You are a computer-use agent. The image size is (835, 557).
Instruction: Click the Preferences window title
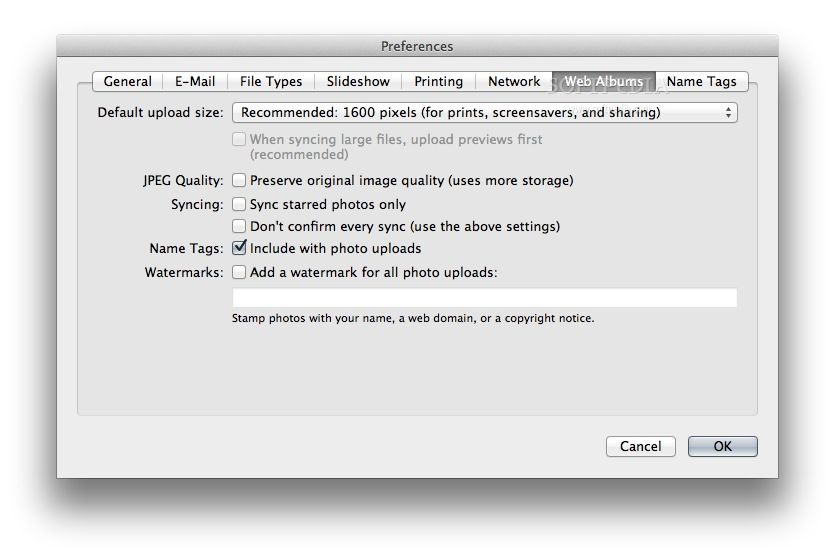click(417, 46)
